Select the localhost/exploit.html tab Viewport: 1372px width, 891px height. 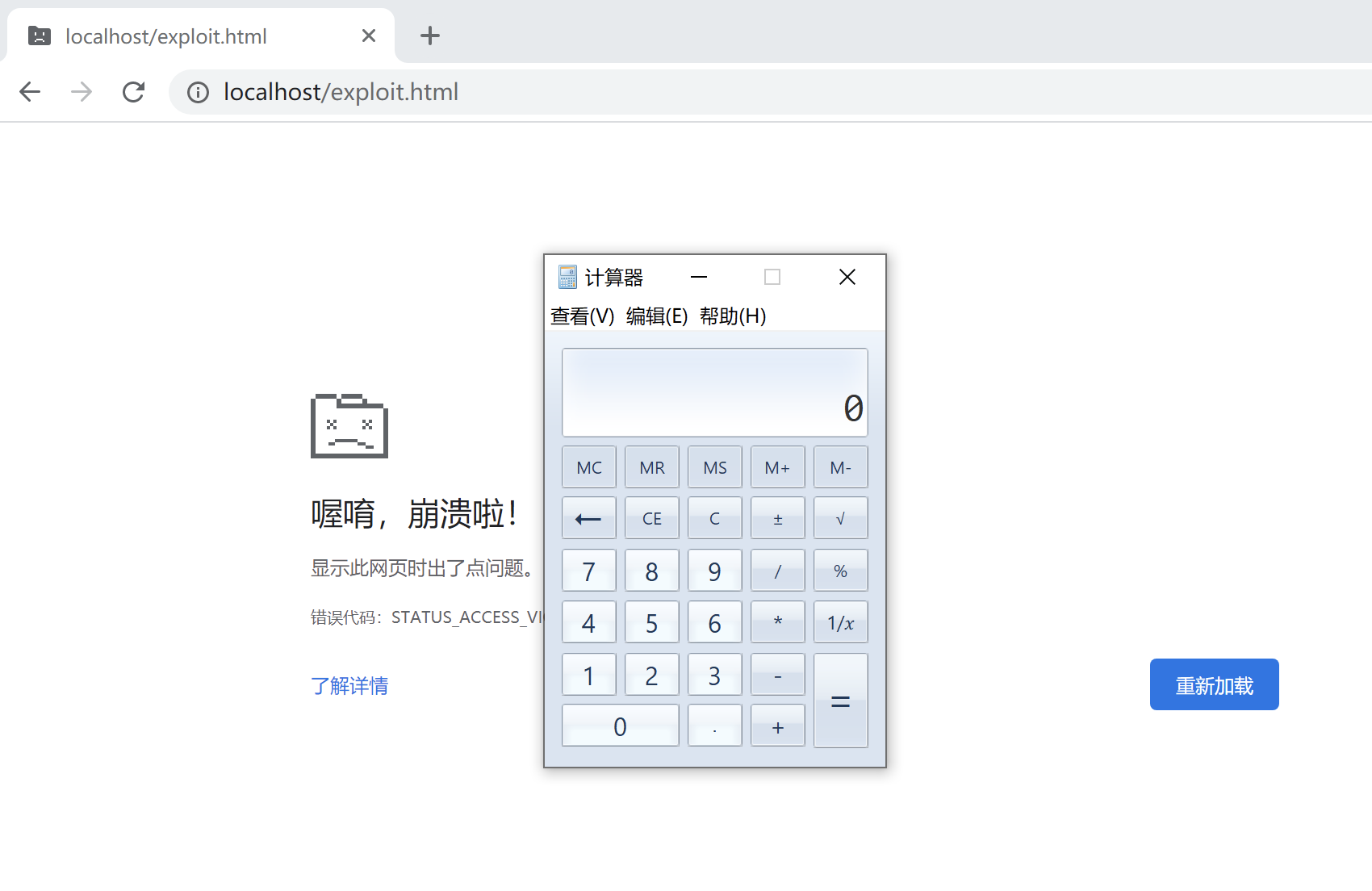(201, 36)
